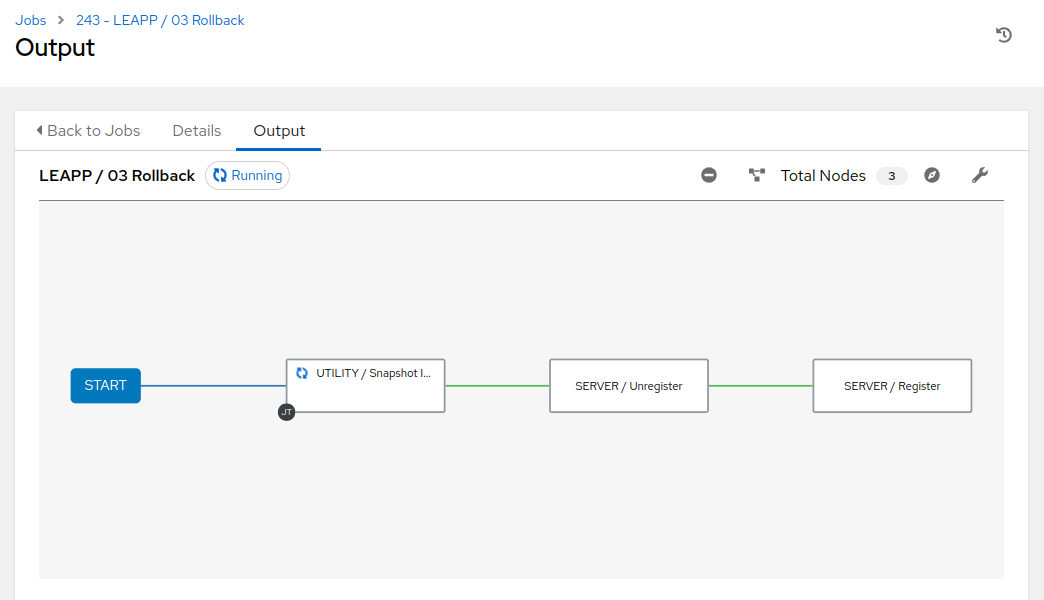Click the LEAPP / 03 Rollback title
The width and height of the screenshot is (1044, 600).
(x=117, y=176)
